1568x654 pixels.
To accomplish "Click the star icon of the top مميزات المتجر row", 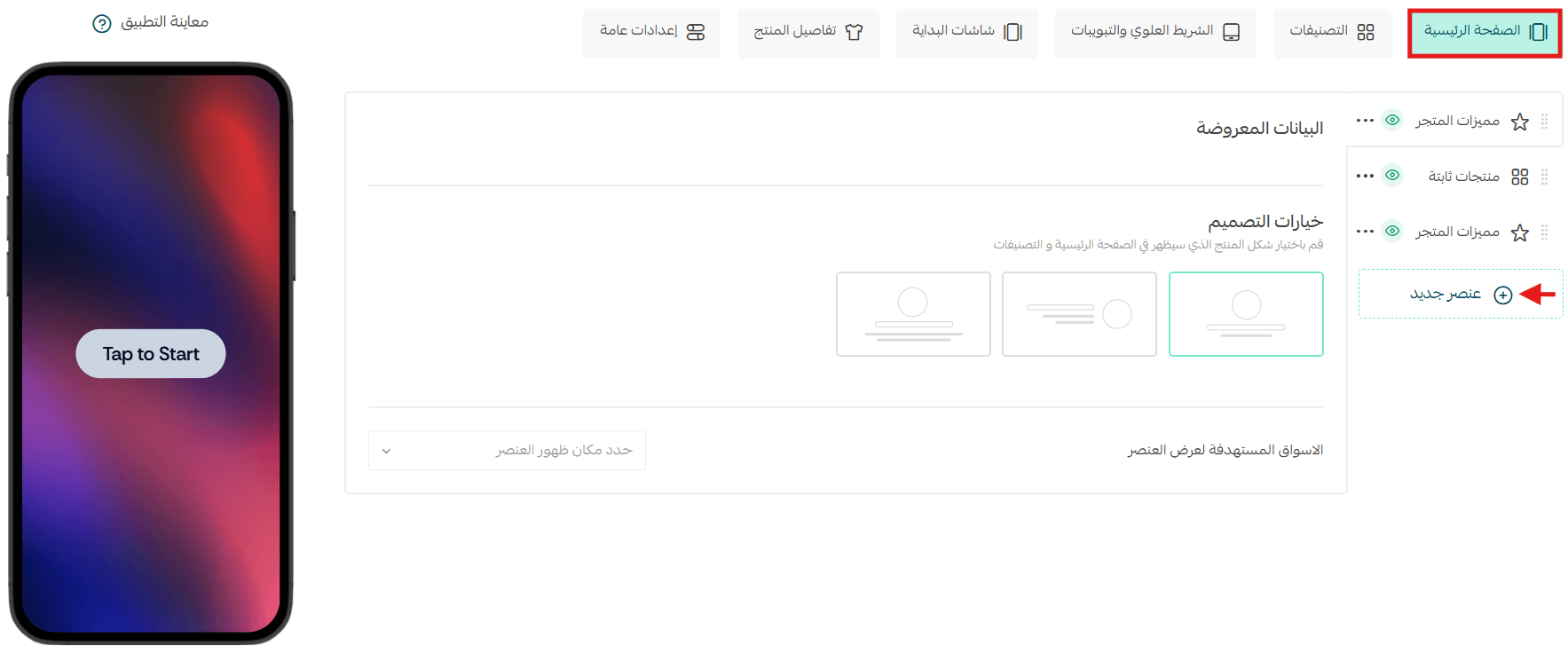I will [1520, 122].
